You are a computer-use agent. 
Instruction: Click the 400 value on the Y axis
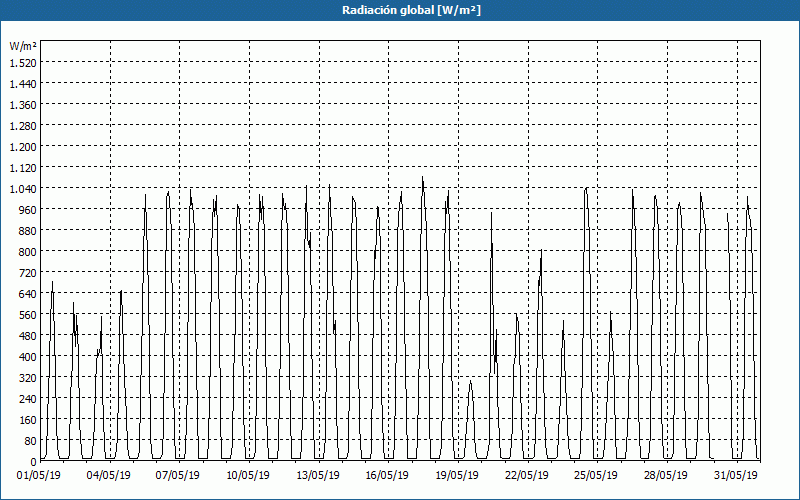pos(28,357)
